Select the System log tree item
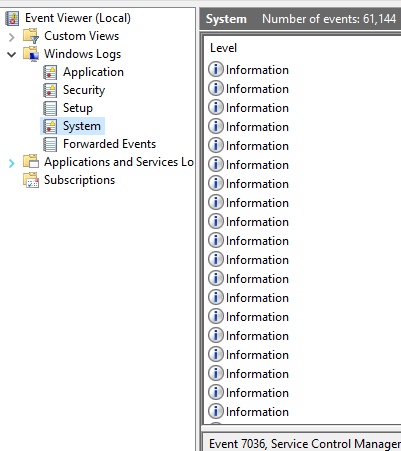The height and width of the screenshot is (451, 401). point(73,126)
